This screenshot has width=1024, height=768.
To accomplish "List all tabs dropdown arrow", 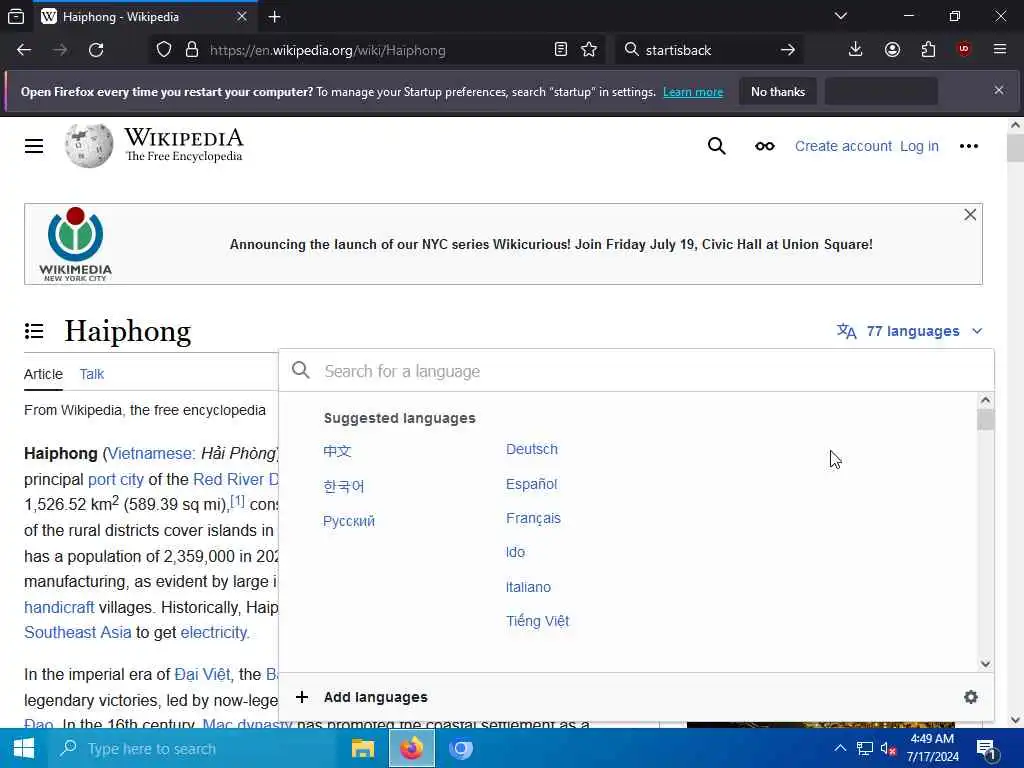I will (840, 16).
